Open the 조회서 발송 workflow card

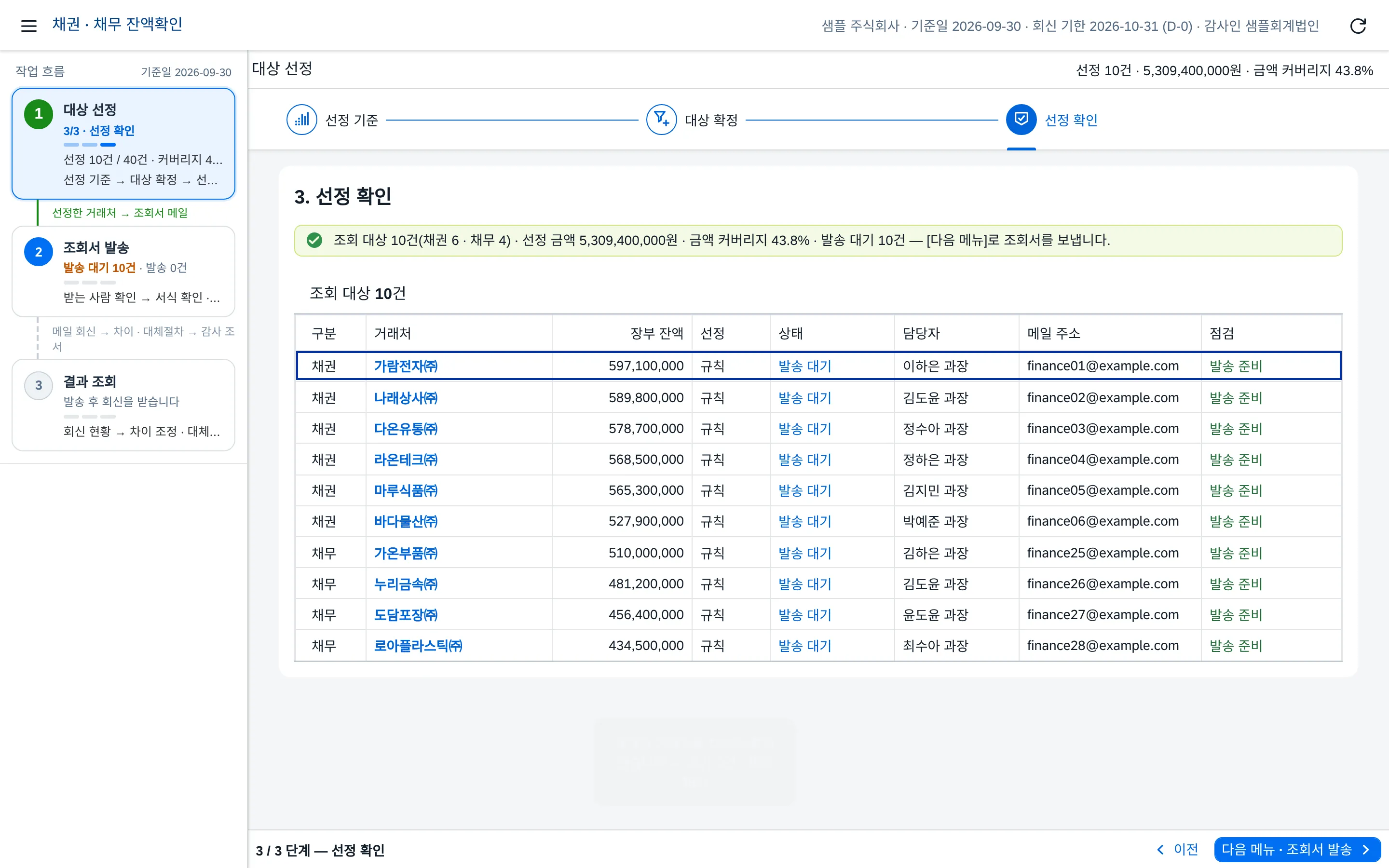tap(123, 271)
